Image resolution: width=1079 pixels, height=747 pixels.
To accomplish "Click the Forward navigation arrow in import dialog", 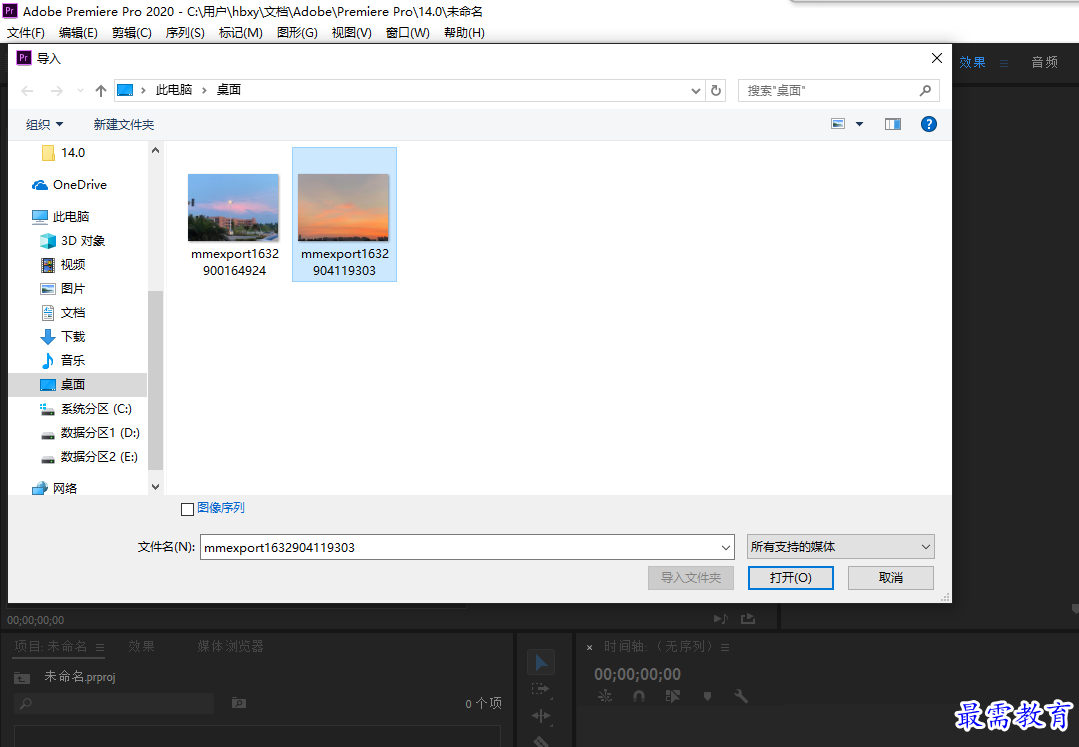I will (56, 91).
